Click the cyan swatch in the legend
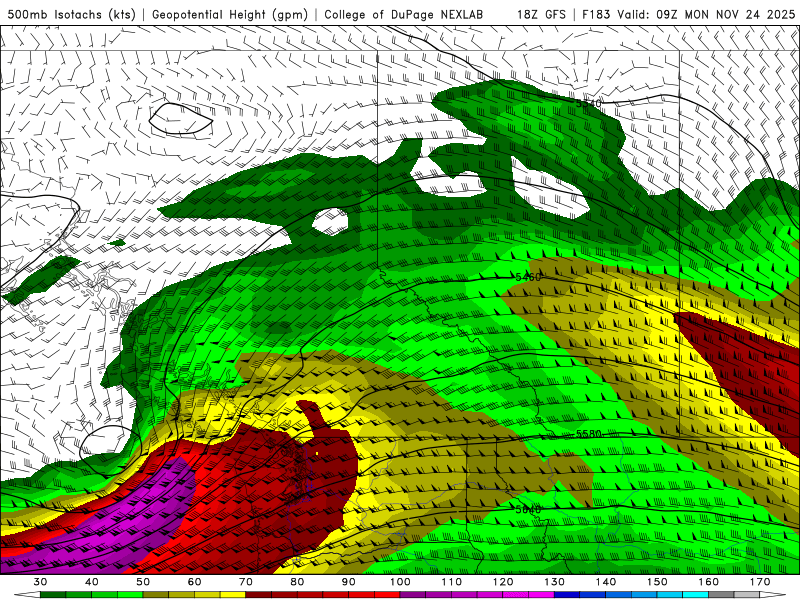Image resolution: width=800 pixels, height=600 pixels. pos(695,595)
